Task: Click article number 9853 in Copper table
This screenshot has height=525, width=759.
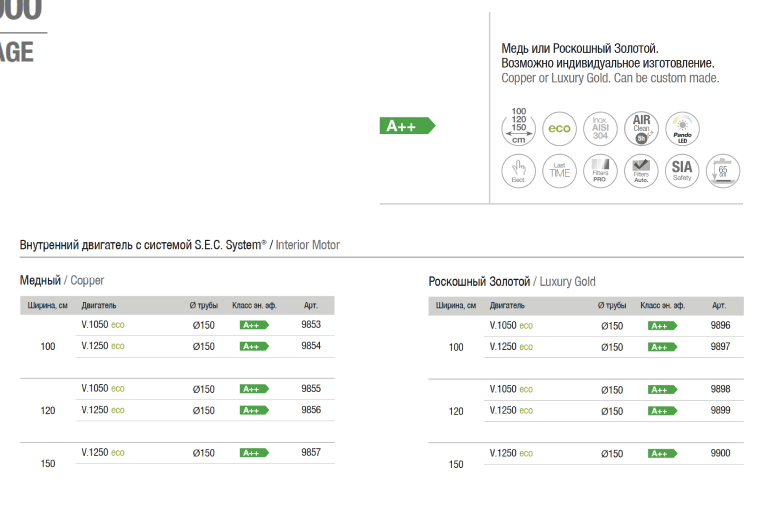Action: [311, 325]
